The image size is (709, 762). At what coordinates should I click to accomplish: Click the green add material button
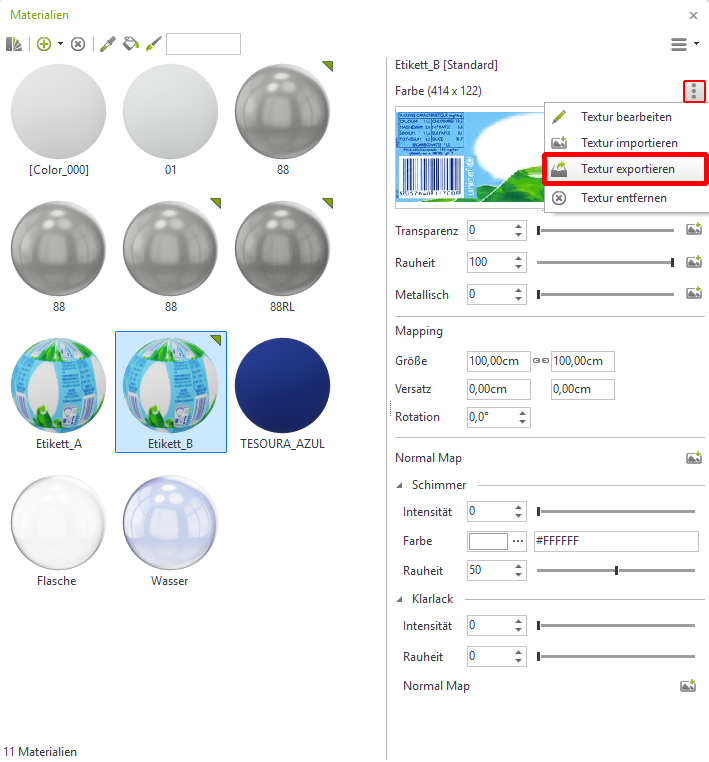pyautogui.click(x=43, y=44)
